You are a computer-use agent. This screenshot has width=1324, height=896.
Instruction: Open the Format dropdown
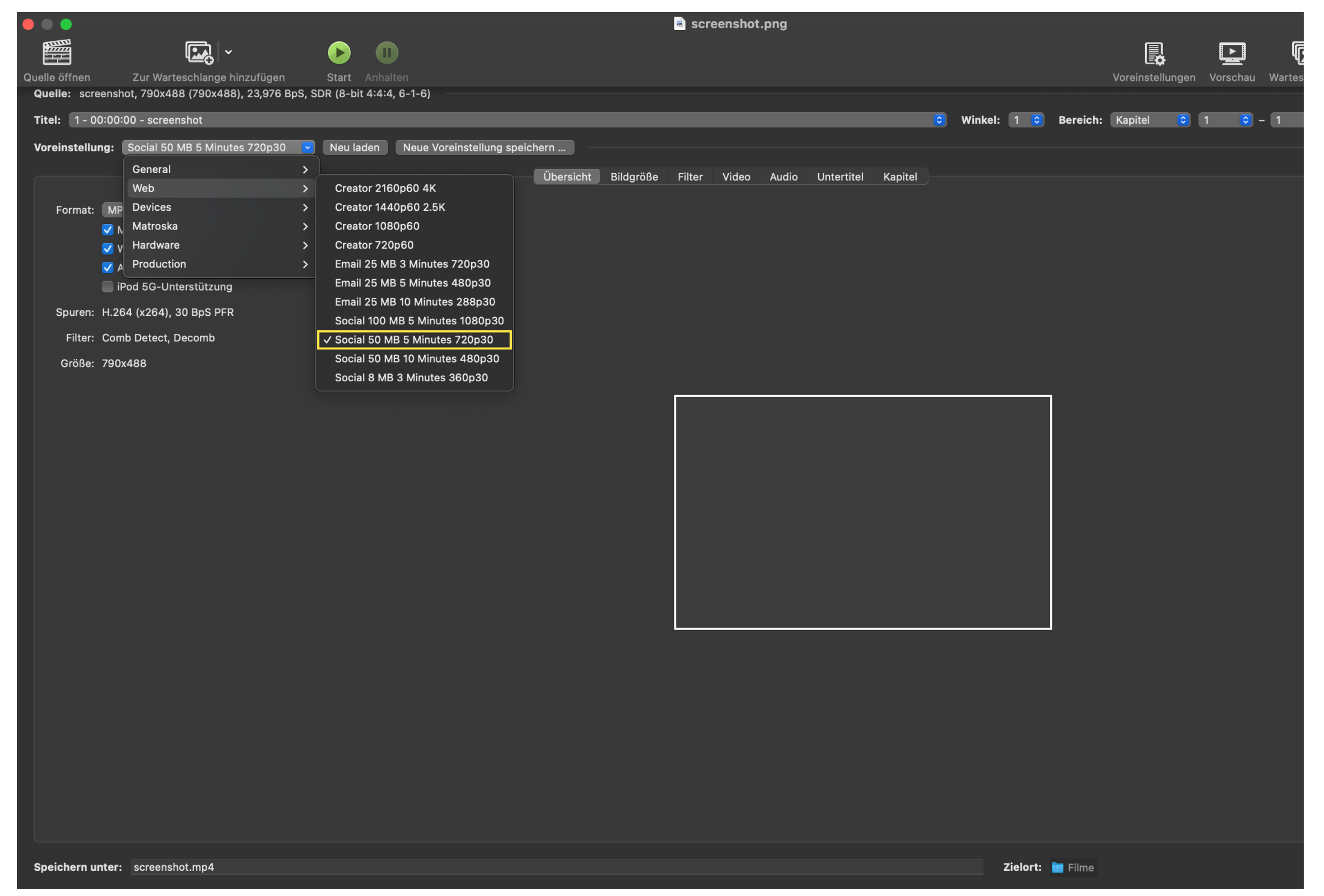click(x=113, y=210)
